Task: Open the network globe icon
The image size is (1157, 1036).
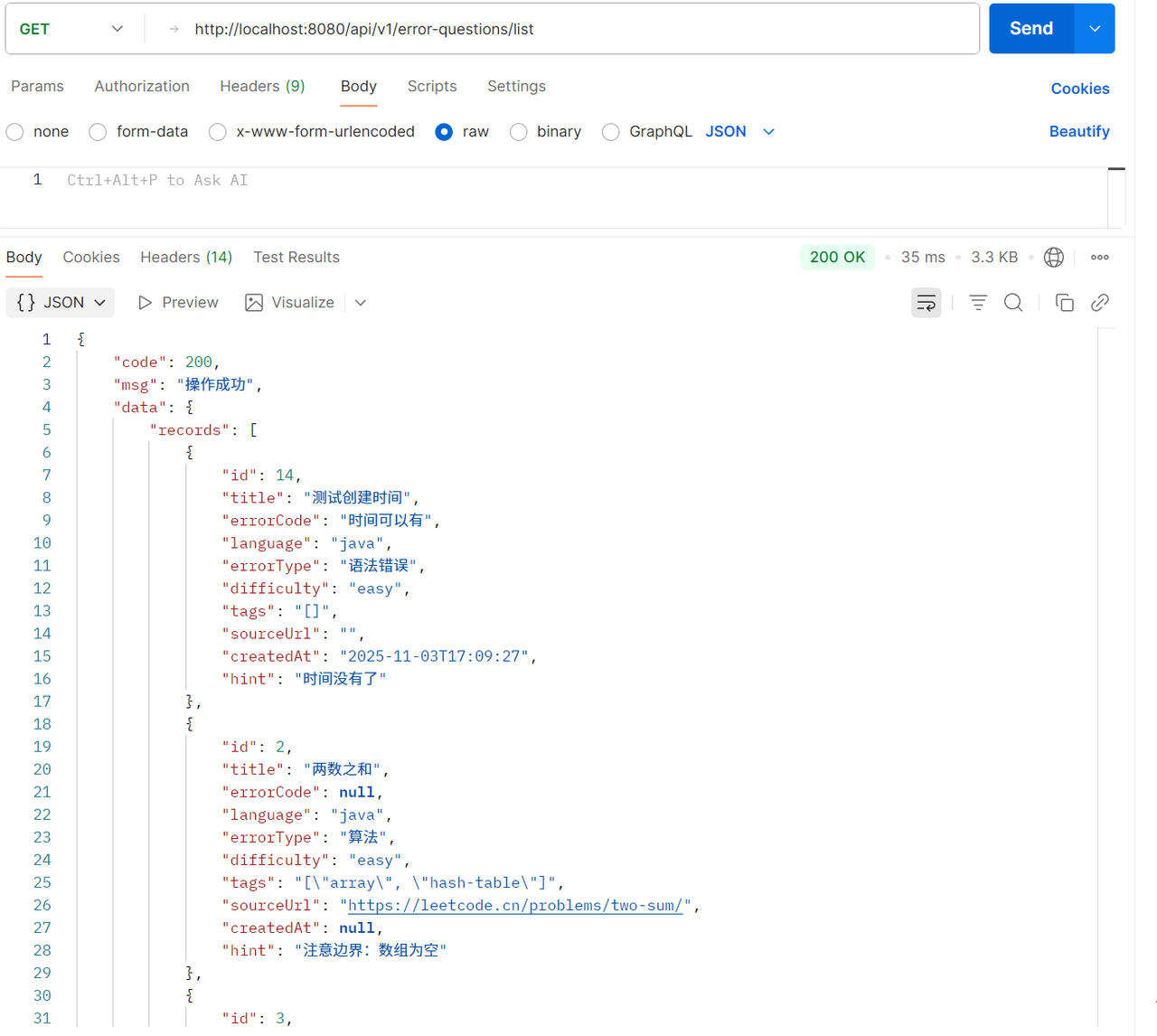Action: [x=1054, y=258]
